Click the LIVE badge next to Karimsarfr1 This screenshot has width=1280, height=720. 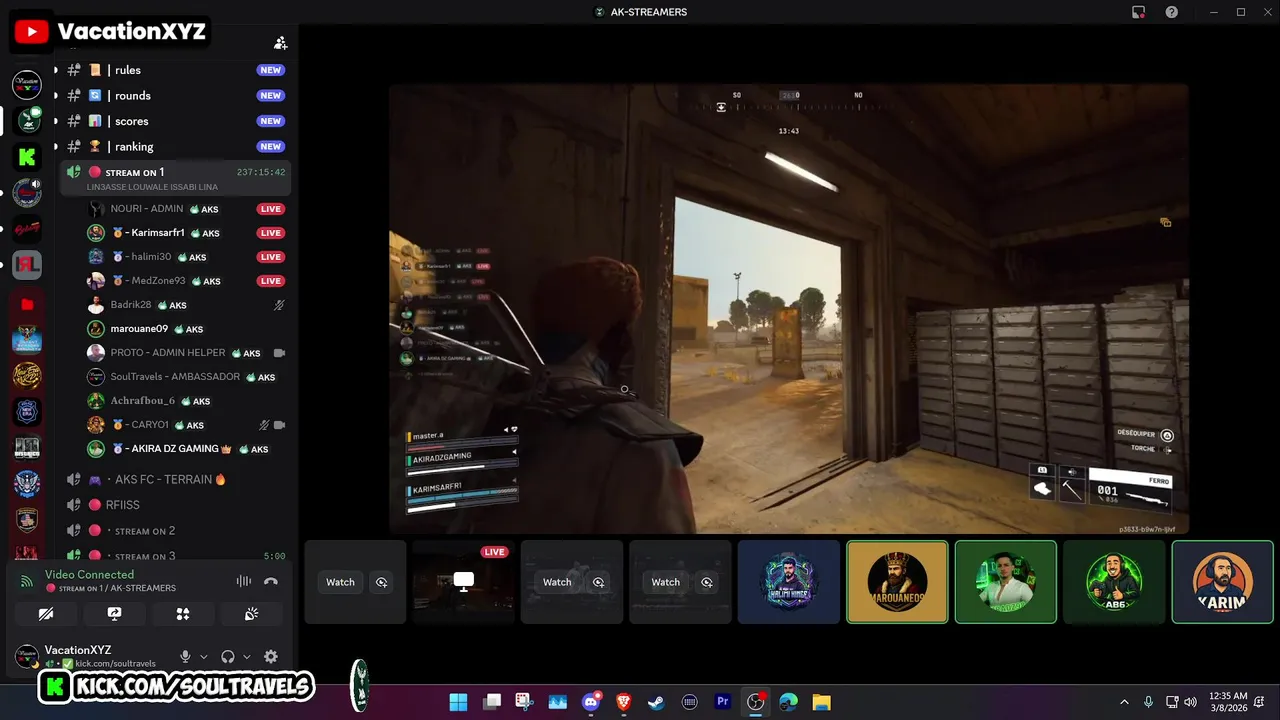271,233
